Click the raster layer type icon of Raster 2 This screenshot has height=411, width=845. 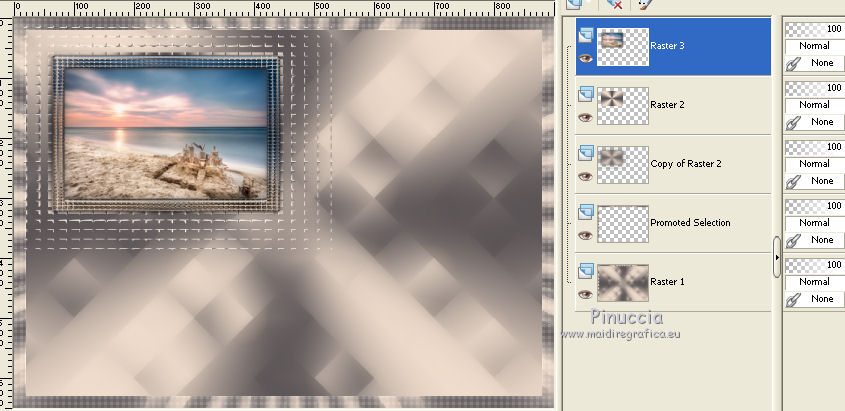pos(586,94)
